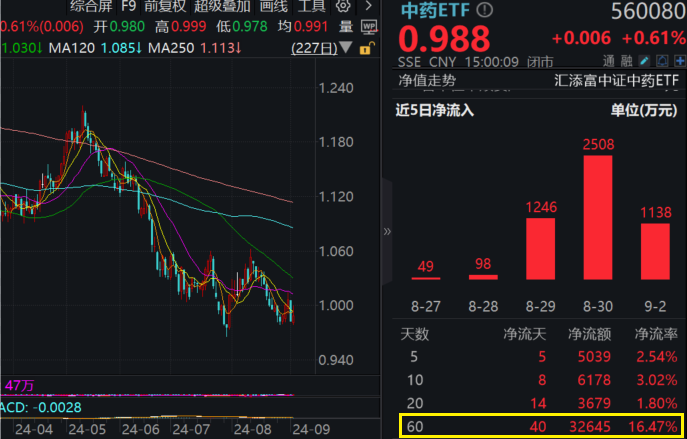The width and height of the screenshot is (687, 439).
Task: Open the 工具 tools menu
Action: (312, 6)
